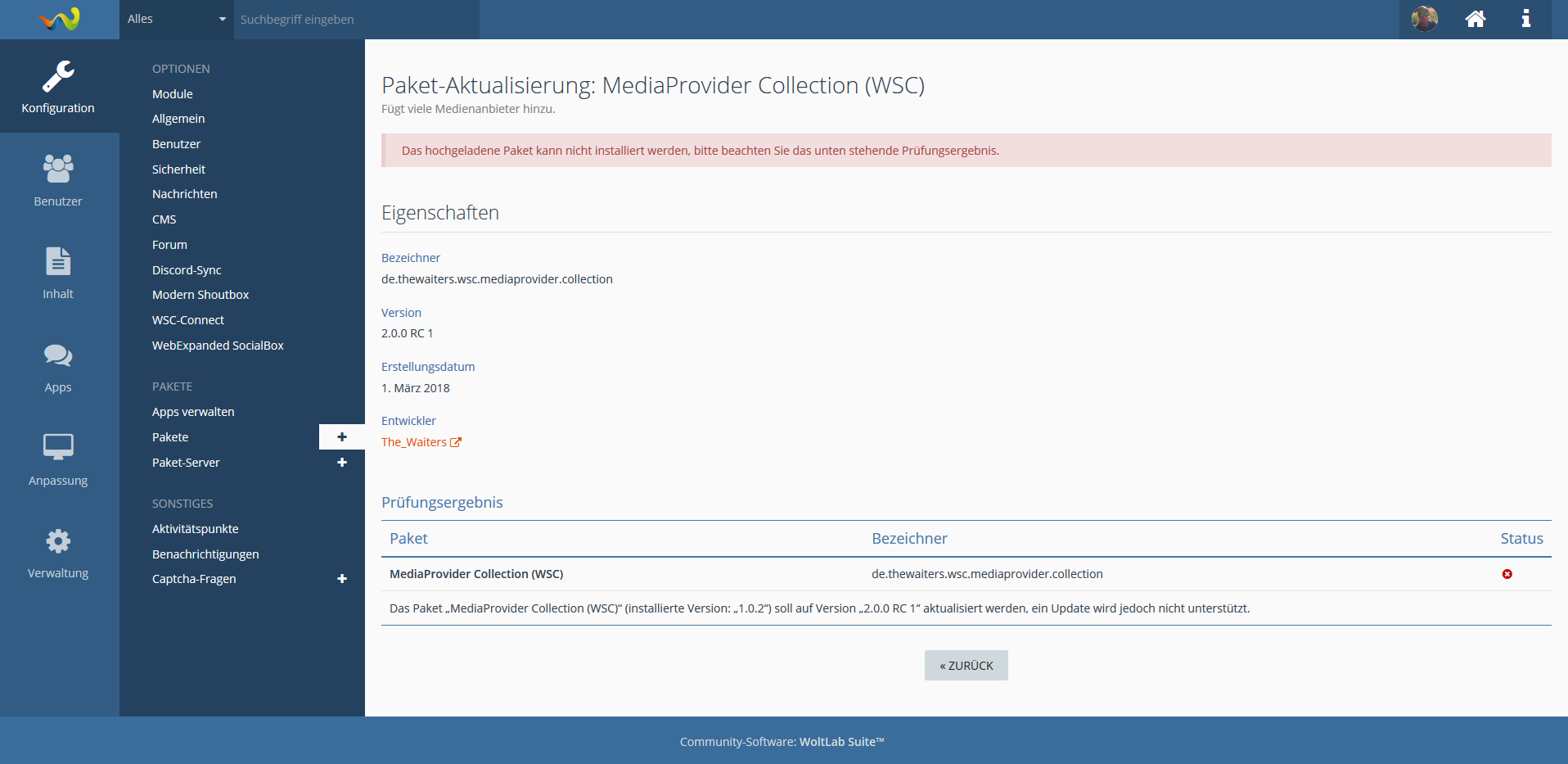
Task: Open Apps verwalten in the Pakete menu
Action: click(x=193, y=412)
